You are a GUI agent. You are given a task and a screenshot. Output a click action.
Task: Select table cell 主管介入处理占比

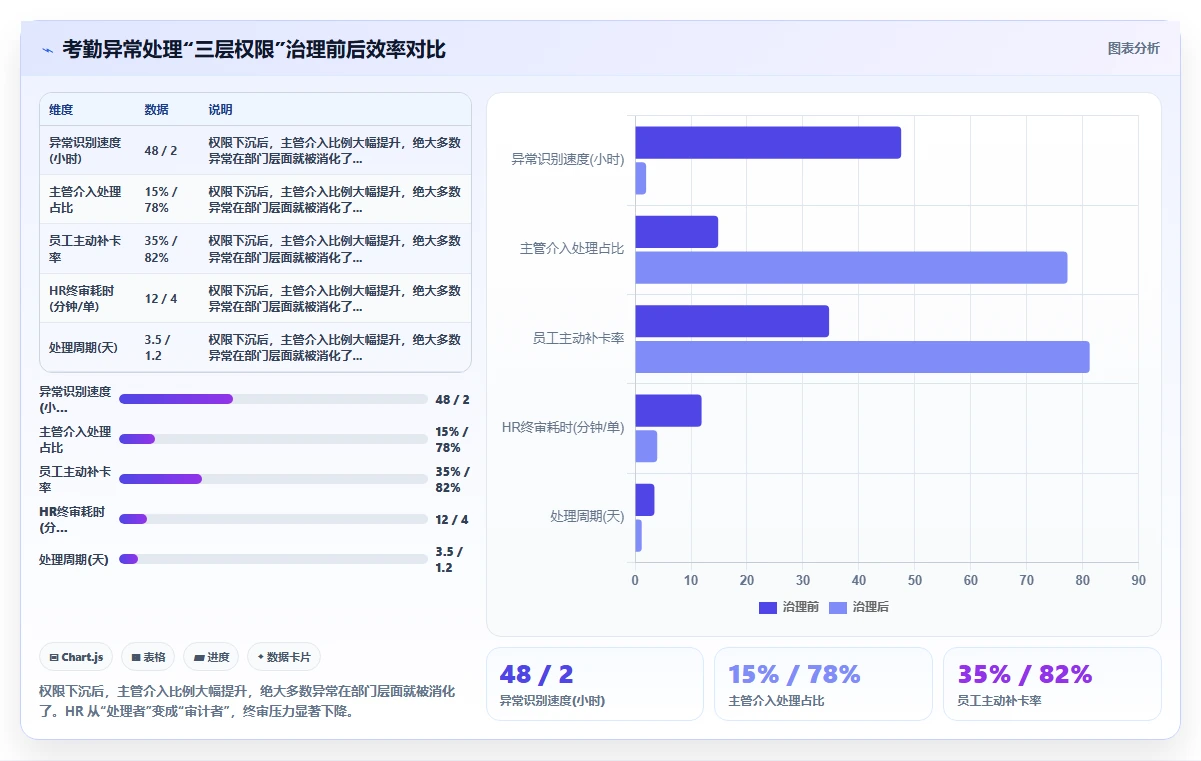85,199
